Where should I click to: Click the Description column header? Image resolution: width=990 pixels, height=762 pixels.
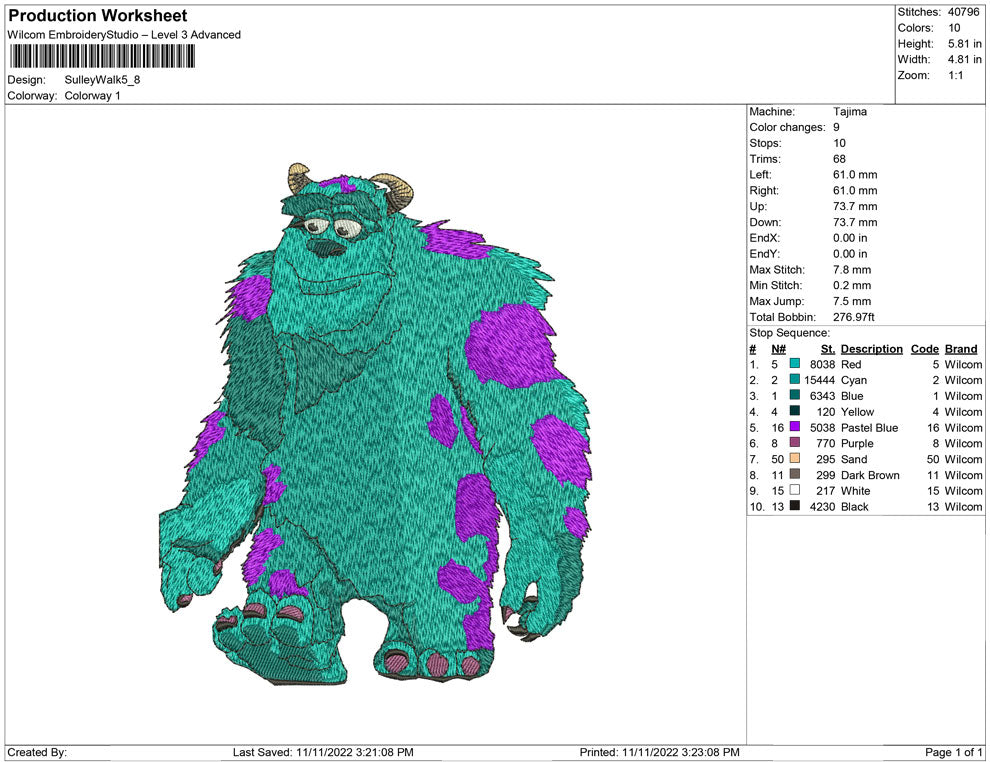tap(871, 349)
